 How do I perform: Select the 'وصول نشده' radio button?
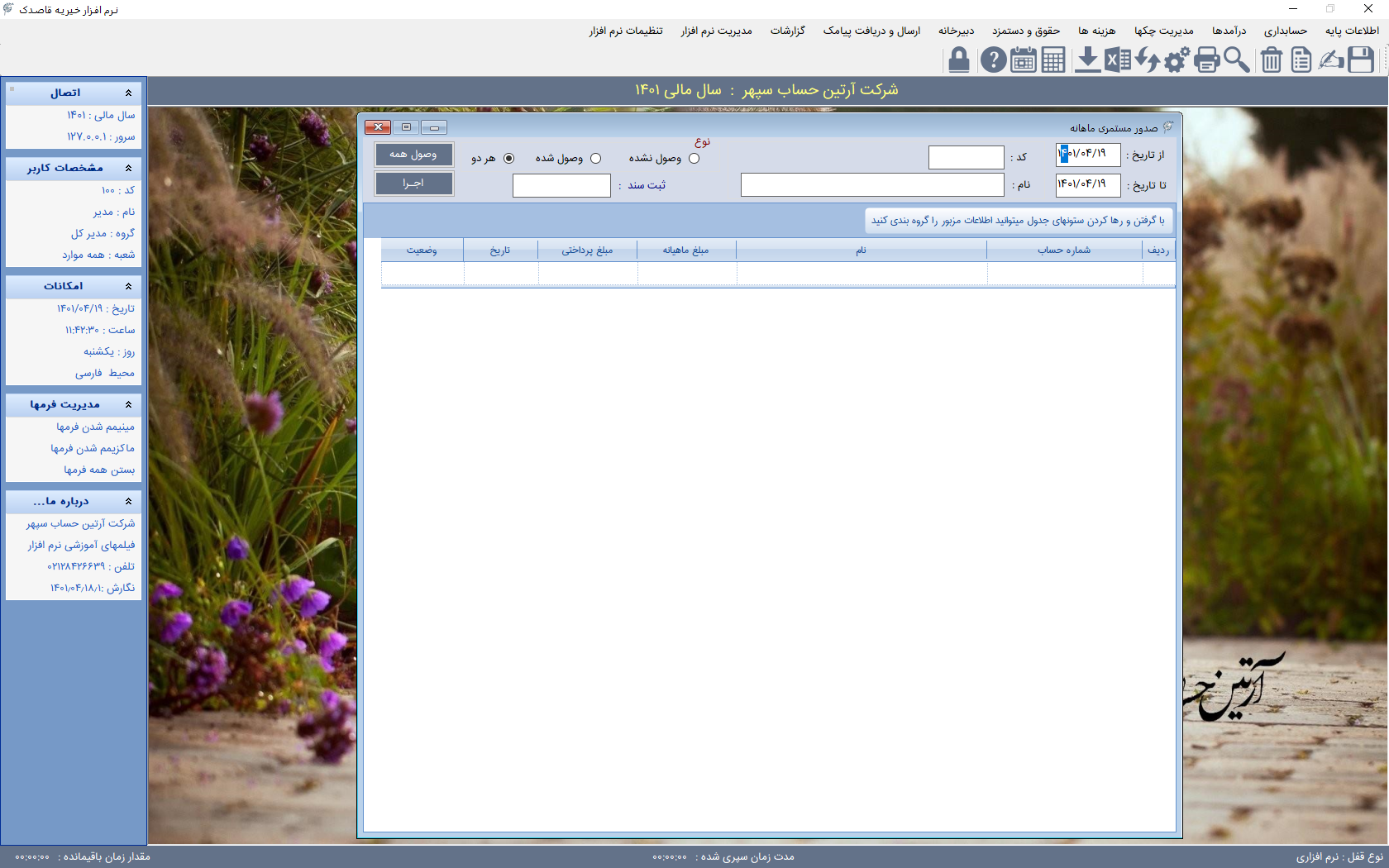pos(694,159)
